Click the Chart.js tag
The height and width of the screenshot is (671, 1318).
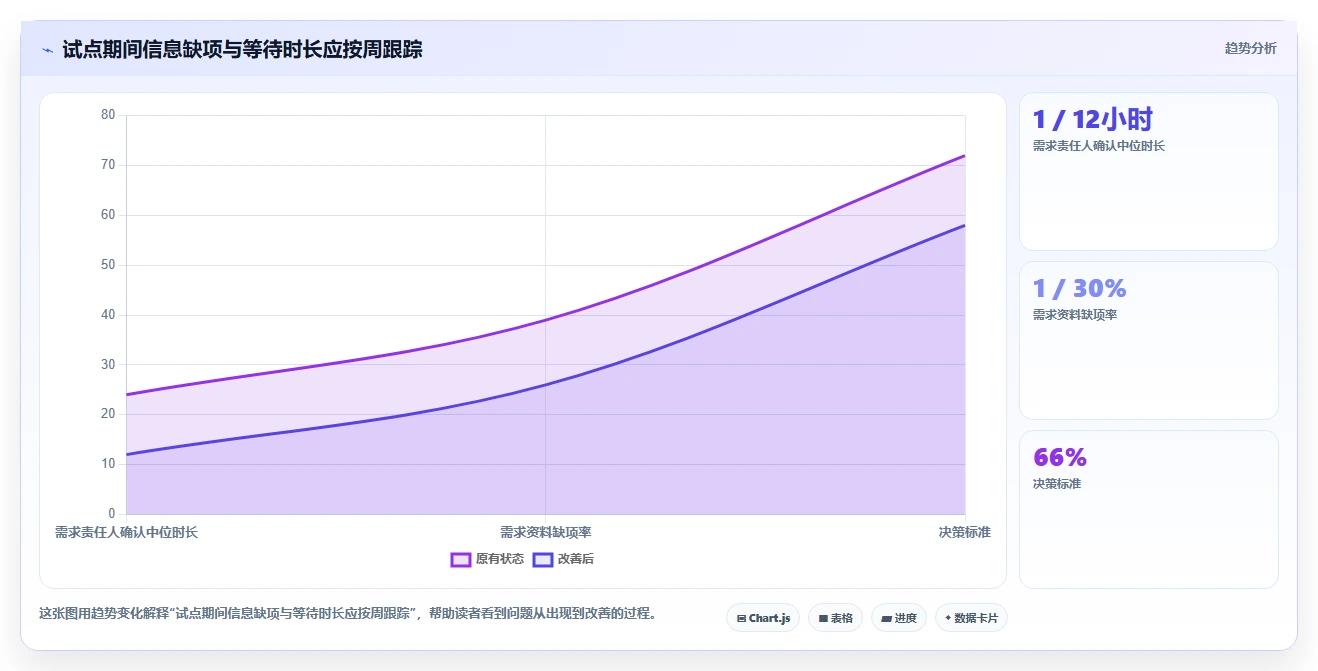(x=763, y=618)
